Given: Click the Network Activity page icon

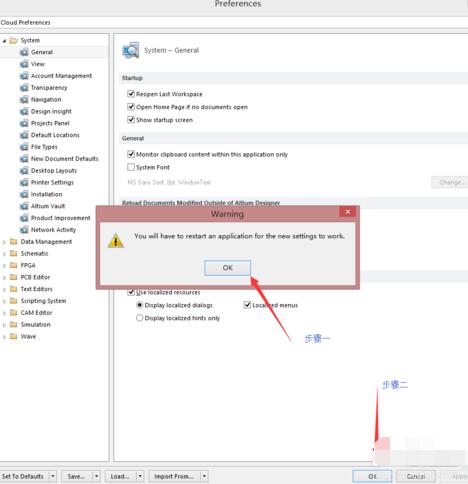Looking at the screenshot, I should pyautogui.click(x=24, y=230).
